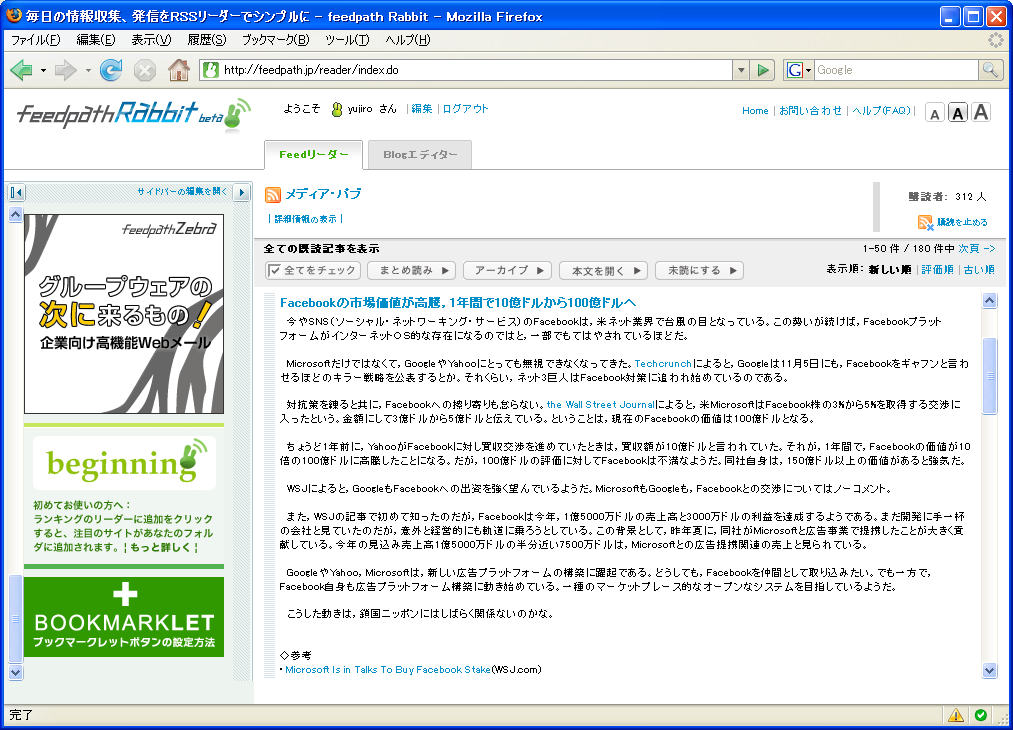Click the site identity icon in the address bar
Screen dimensions: 1013x730
pyautogui.click(x=210, y=70)
